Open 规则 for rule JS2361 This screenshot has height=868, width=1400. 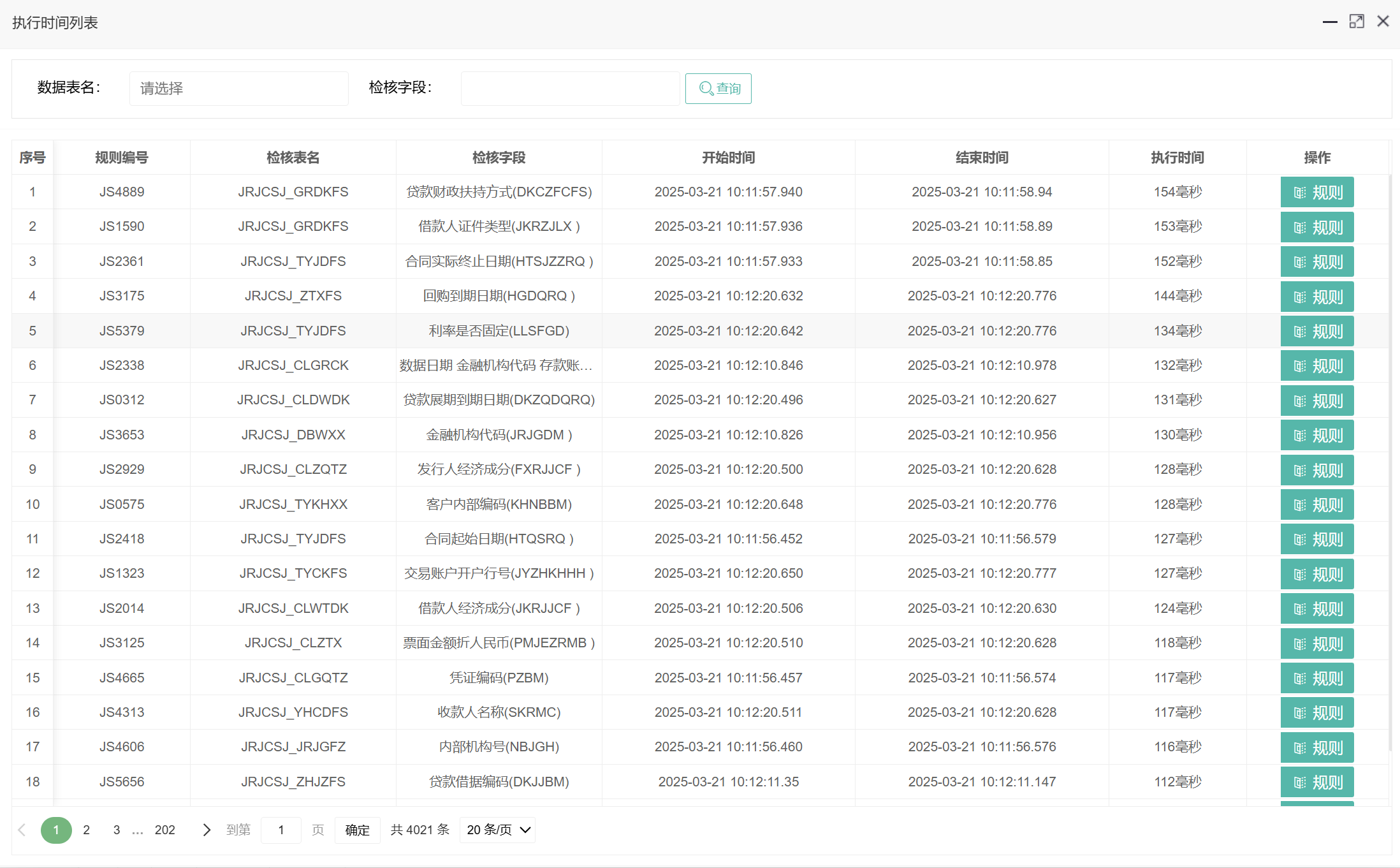tap(1316, 262)
